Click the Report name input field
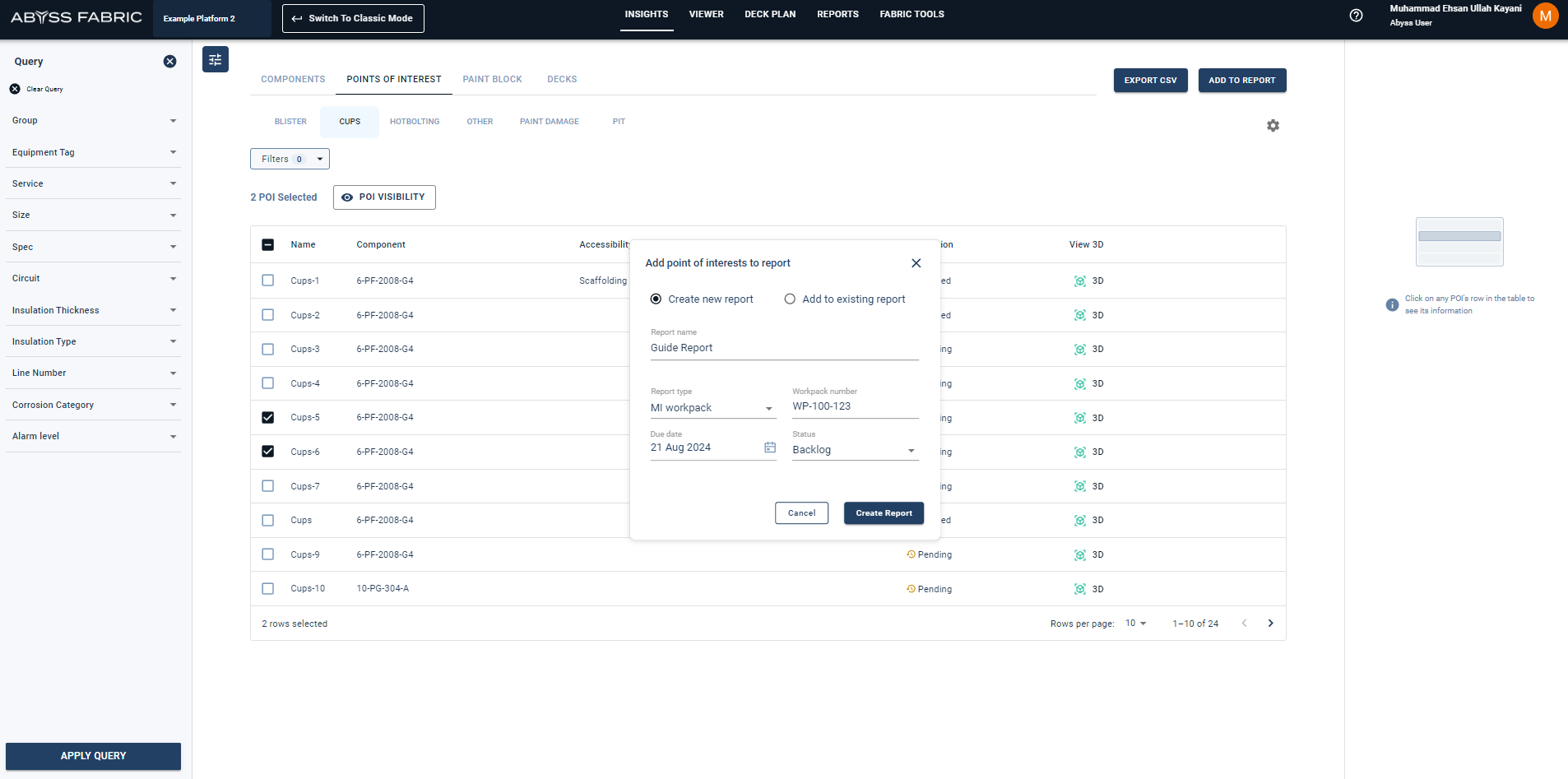Viewport: 1568px width, 779px height. (x=784, y=348)
